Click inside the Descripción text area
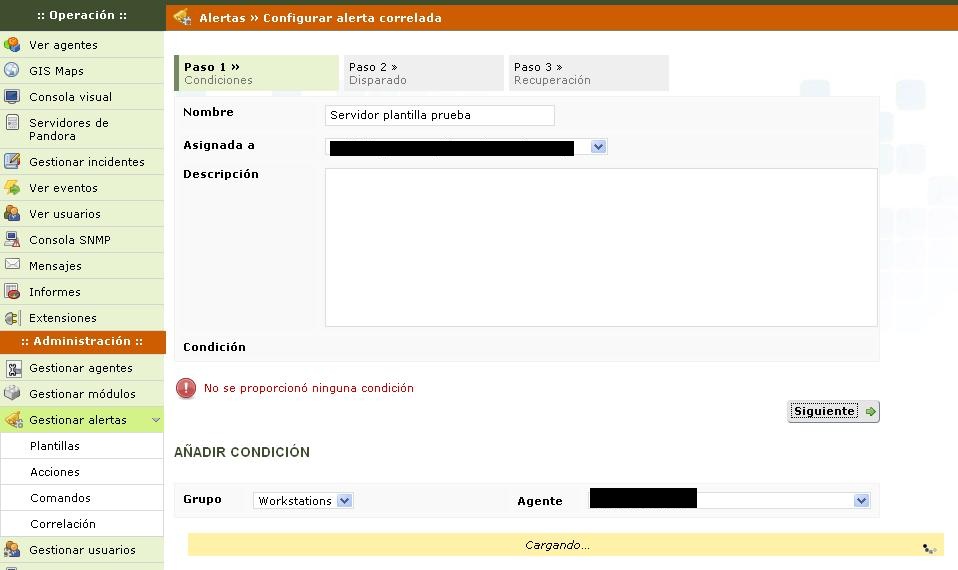The image size is (958, 570). pyautogui.click(x=600, y=247)
